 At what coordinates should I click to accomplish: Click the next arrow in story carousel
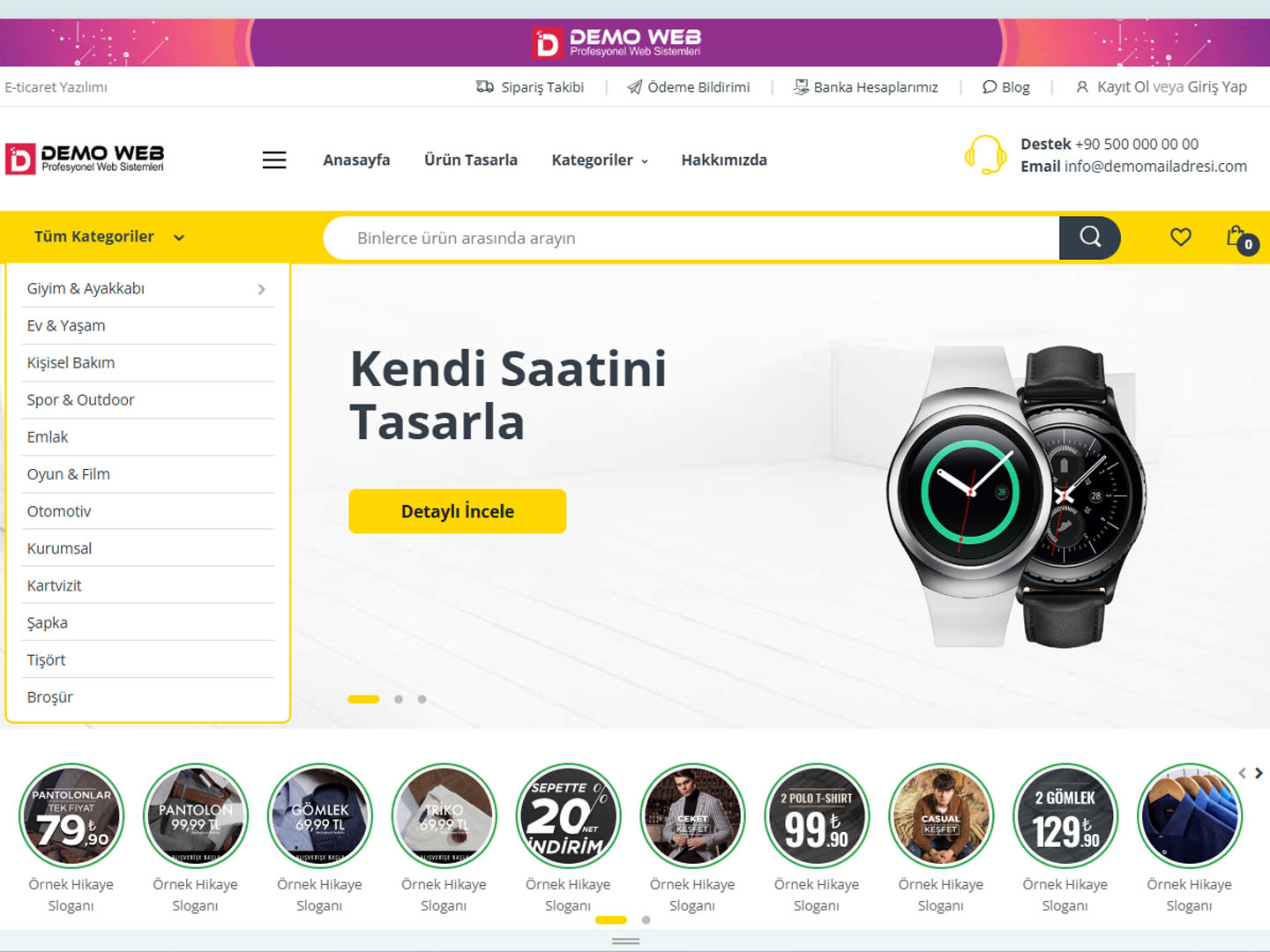coord(1259,773)
